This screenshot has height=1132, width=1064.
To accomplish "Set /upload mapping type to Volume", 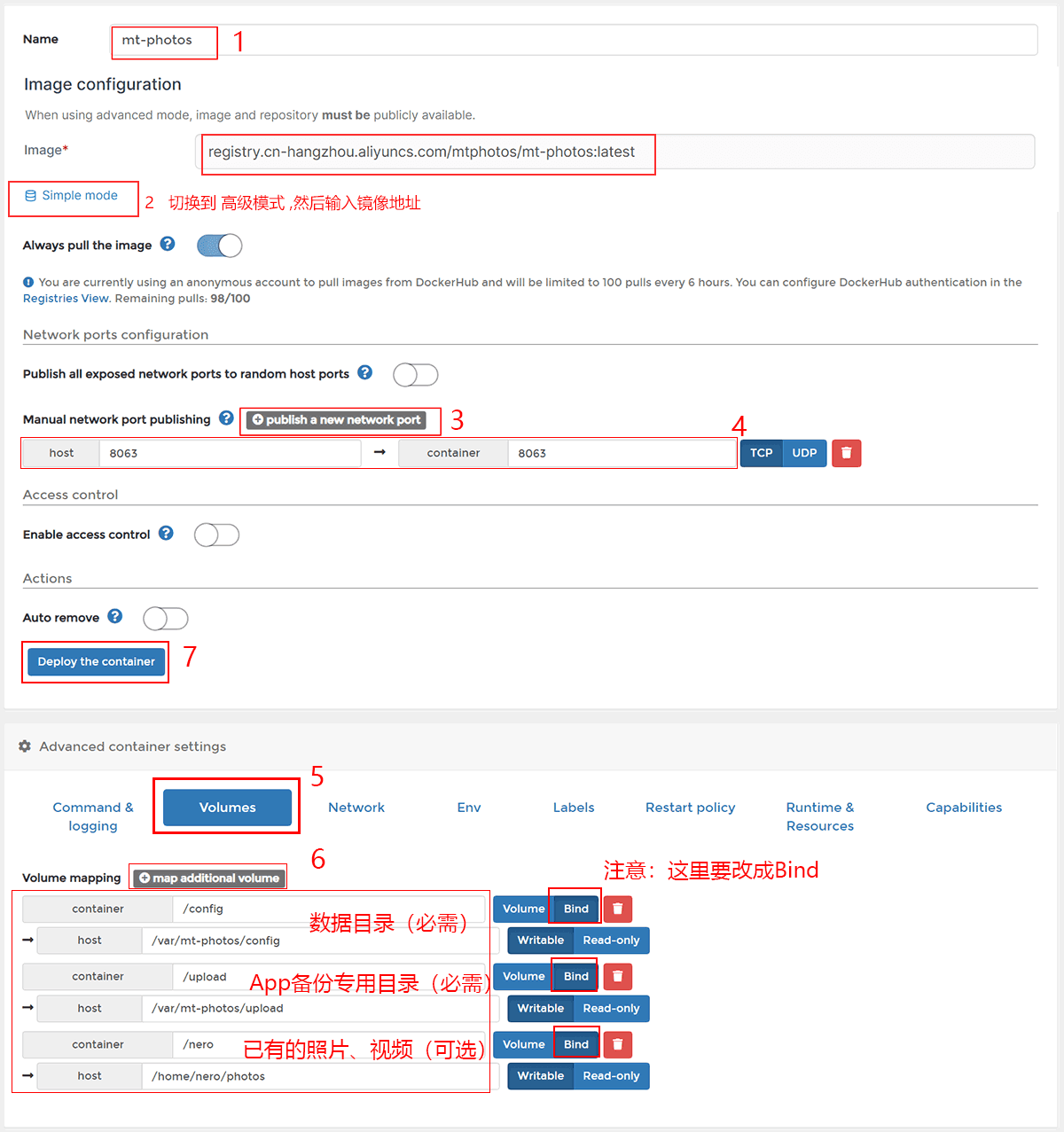I will pos(524,977).
